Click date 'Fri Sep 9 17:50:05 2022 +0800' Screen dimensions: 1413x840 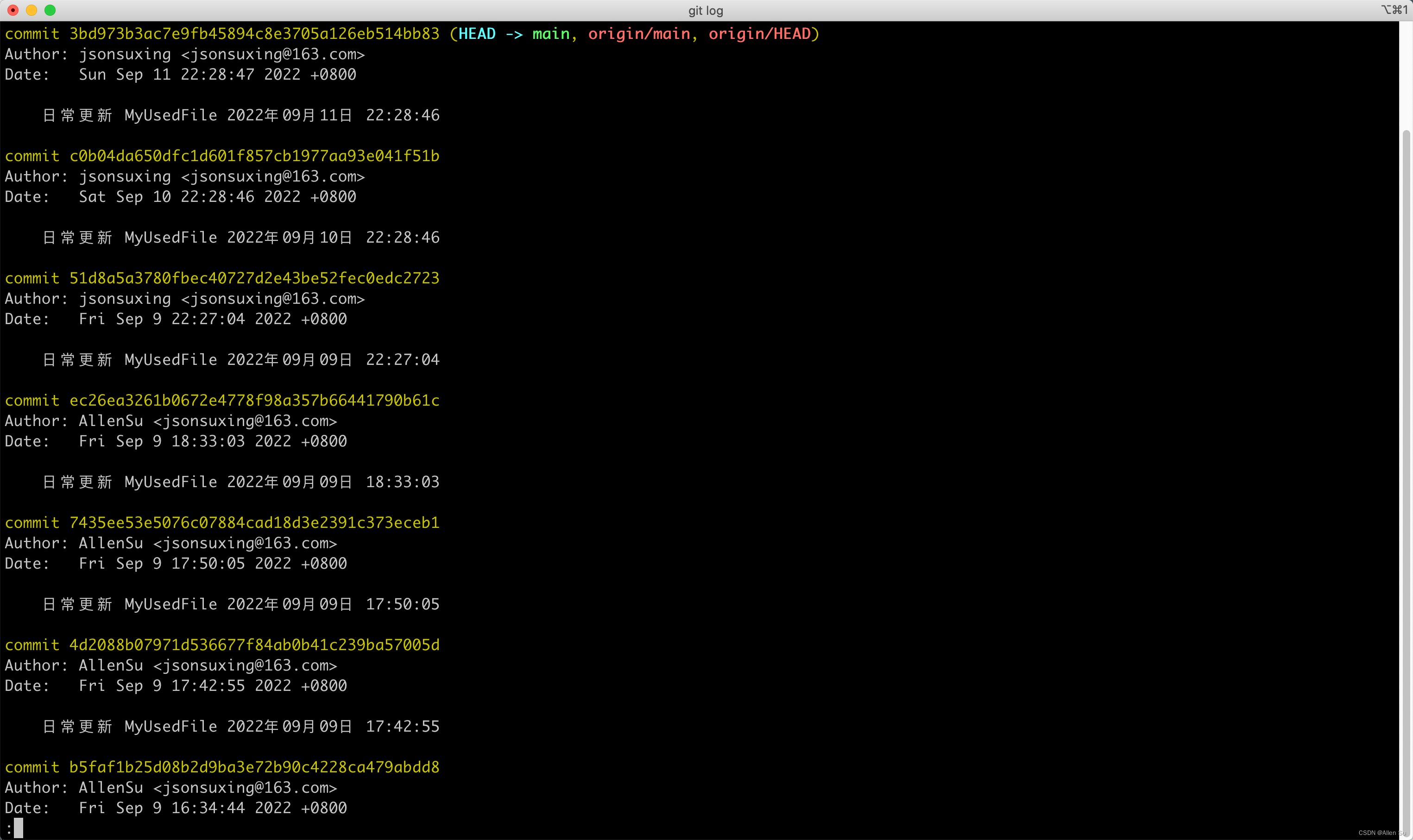tap(213, 564)
